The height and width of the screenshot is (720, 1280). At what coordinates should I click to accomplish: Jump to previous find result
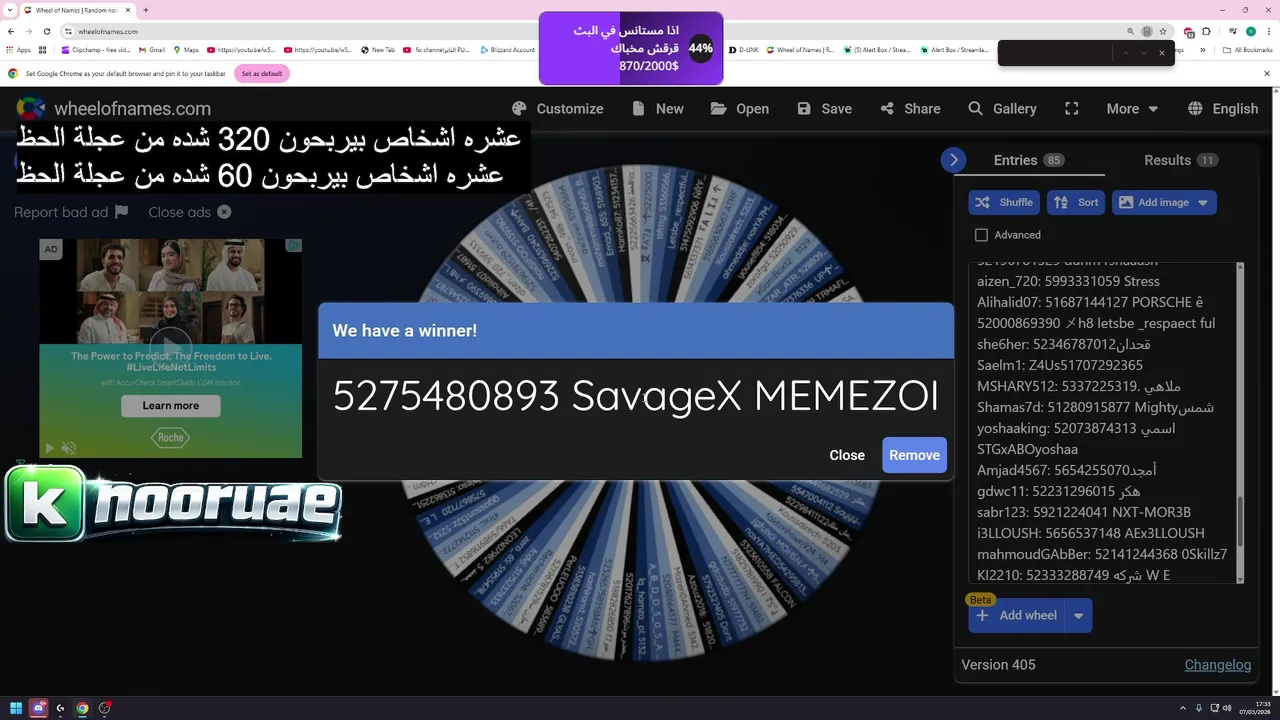pyautogui.click(x=1125, y=53)
